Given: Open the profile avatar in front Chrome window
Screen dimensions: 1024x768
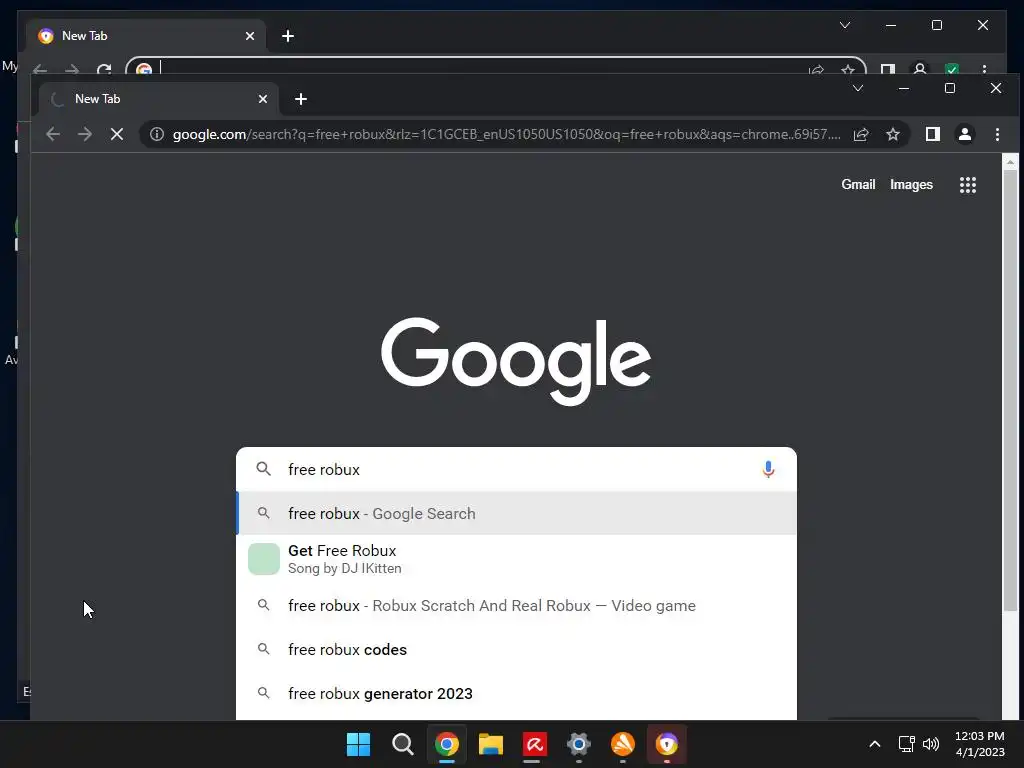Looking at the screenshot, I should click(965, 134).
